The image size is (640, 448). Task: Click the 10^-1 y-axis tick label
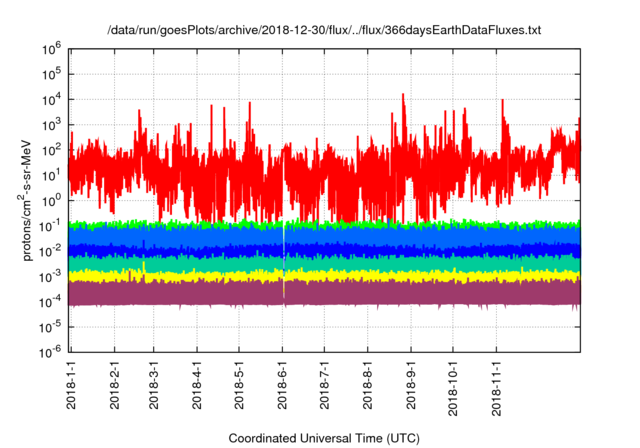point(50,226)
